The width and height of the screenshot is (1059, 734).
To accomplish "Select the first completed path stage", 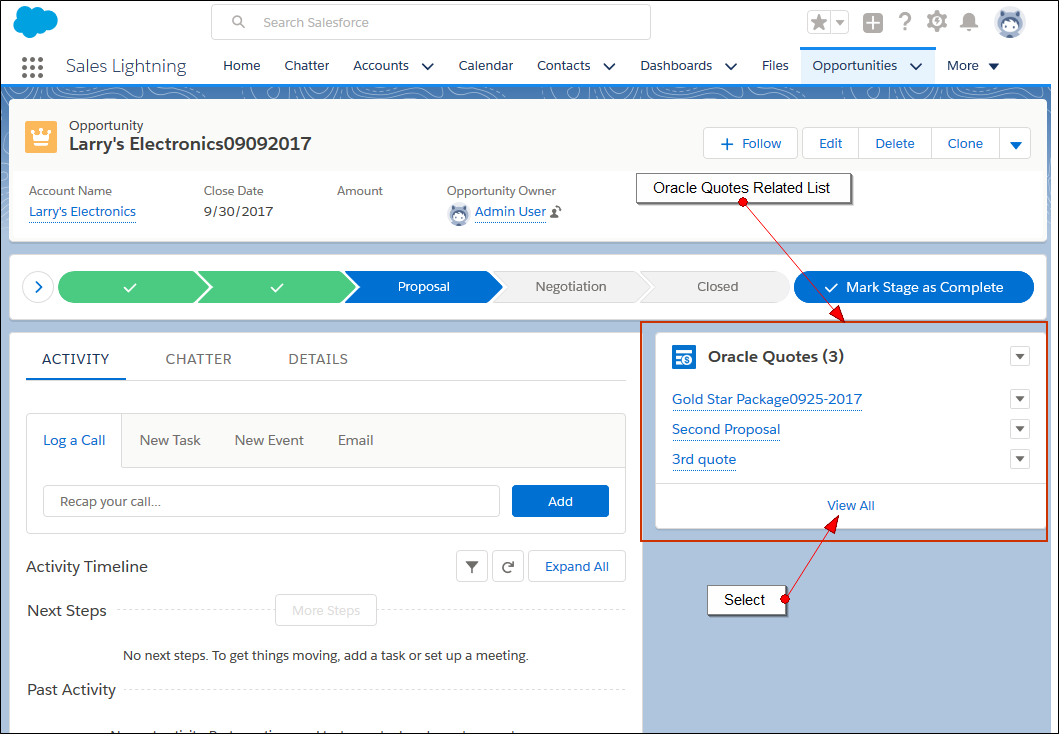I will (130, 287).
